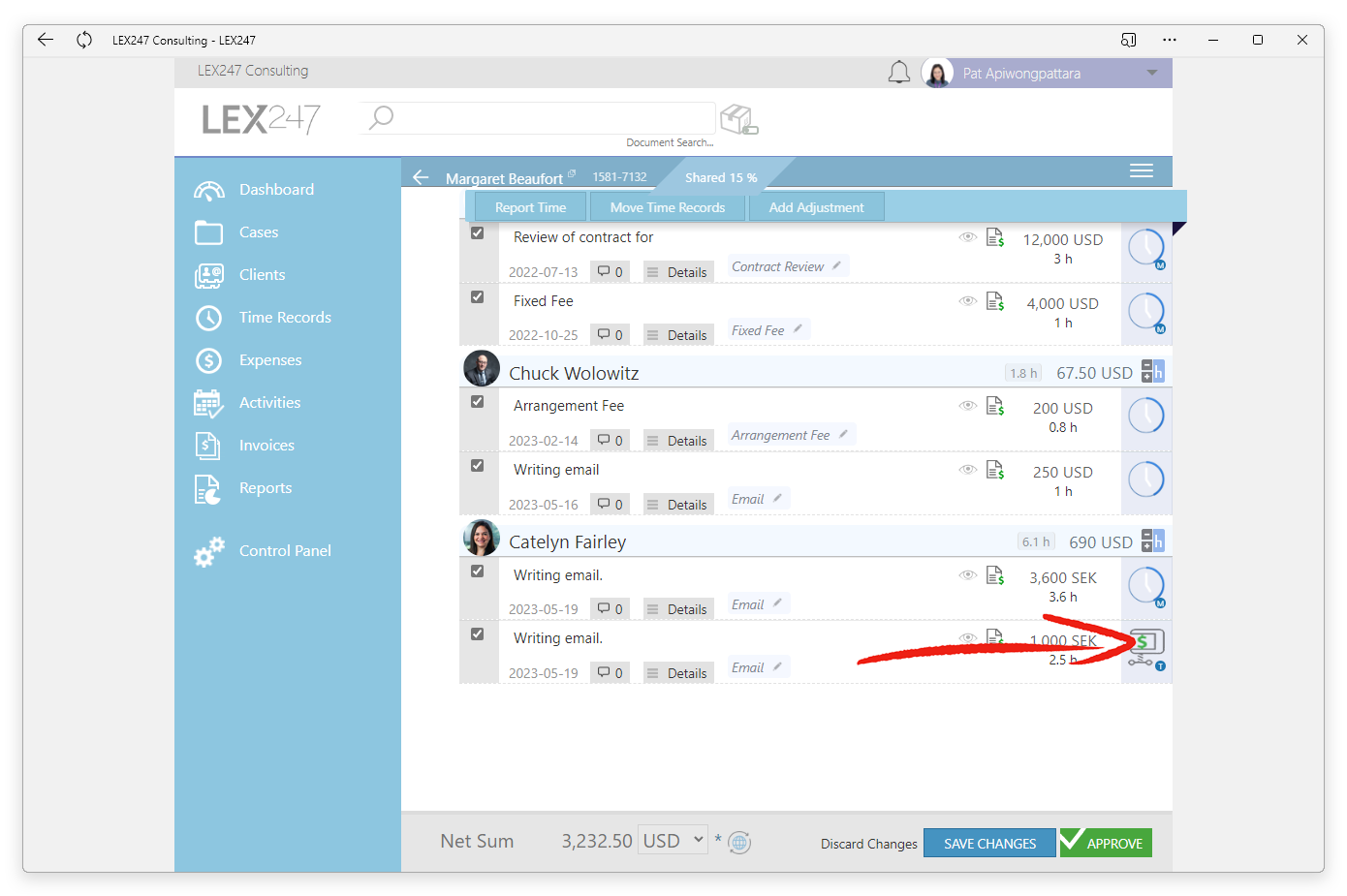This screenshot has width=1347, height=896.
Task: Uncheck the 2023-05-16 Writing email checkbox
Action: click(x=477, y=466)
